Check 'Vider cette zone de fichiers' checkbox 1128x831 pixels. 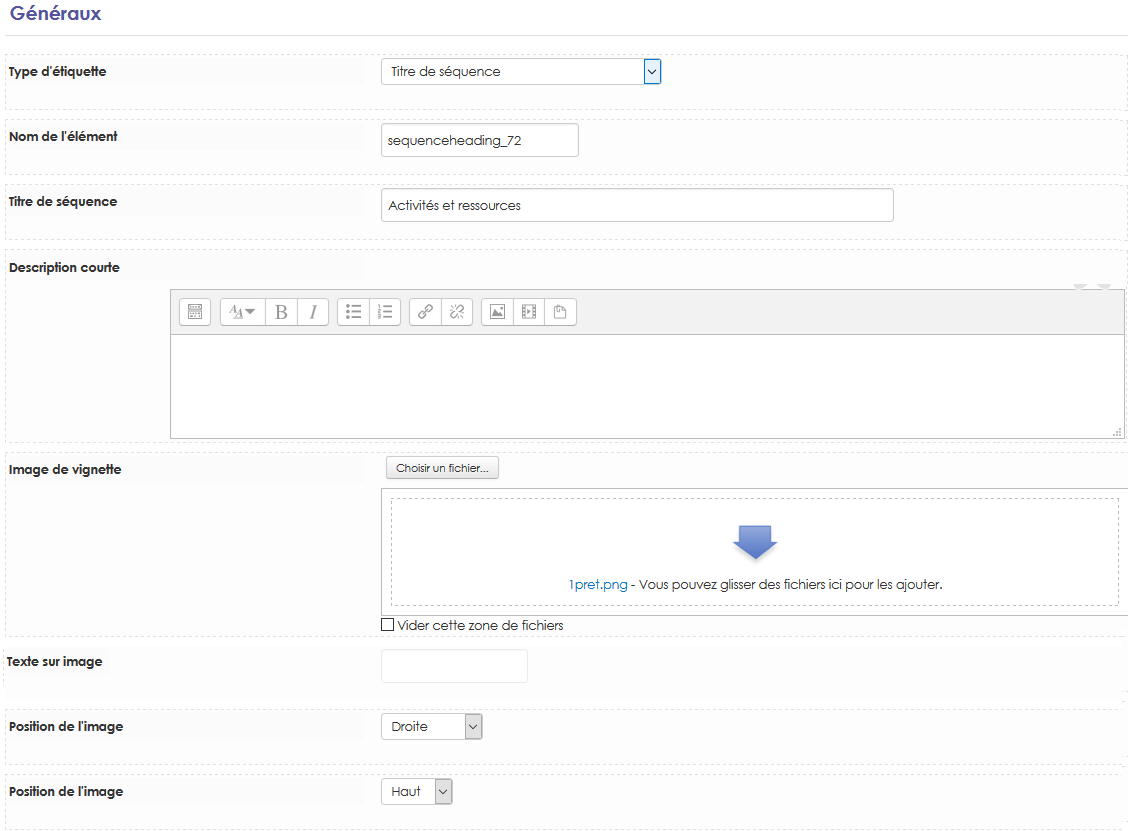point(388,625)
